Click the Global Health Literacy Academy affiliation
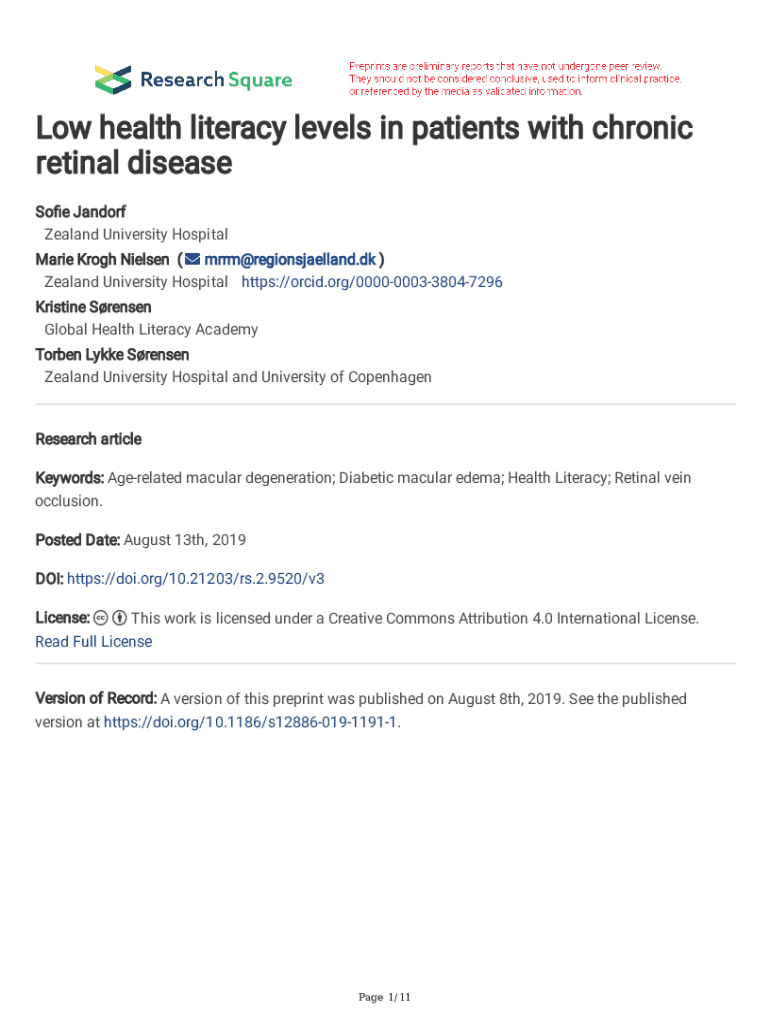The height and width of the screenshot is (1024, 770). pos(151,329)
